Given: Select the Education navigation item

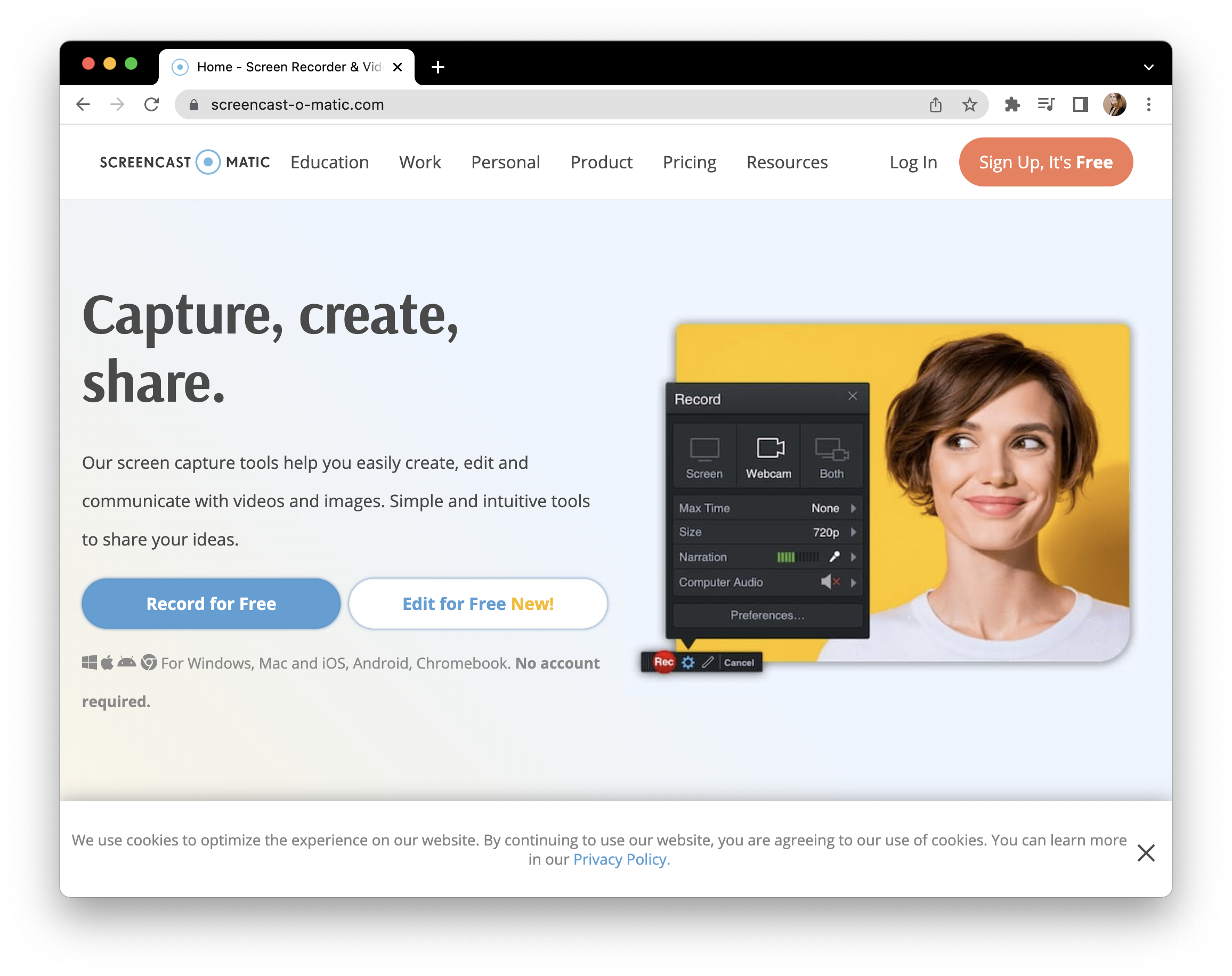Looking at the screenshot, I should click(330, 162).
